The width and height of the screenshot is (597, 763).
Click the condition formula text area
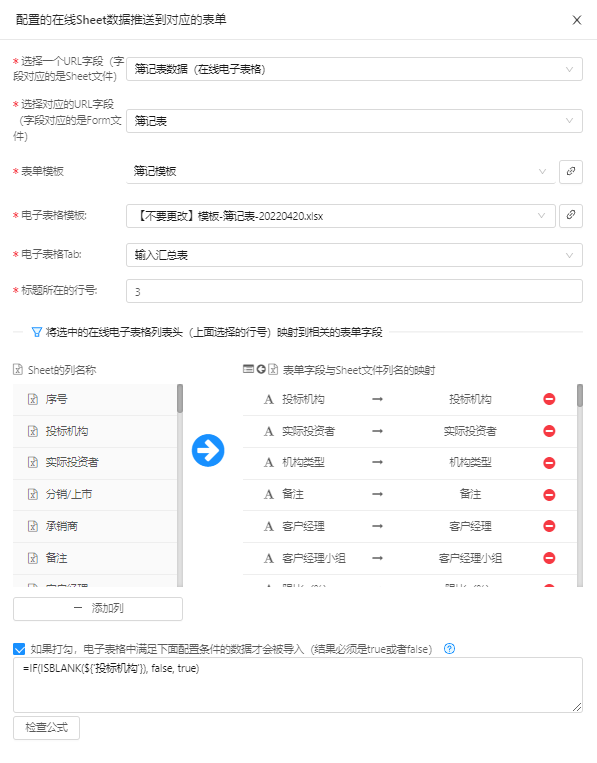click(298, 685)
